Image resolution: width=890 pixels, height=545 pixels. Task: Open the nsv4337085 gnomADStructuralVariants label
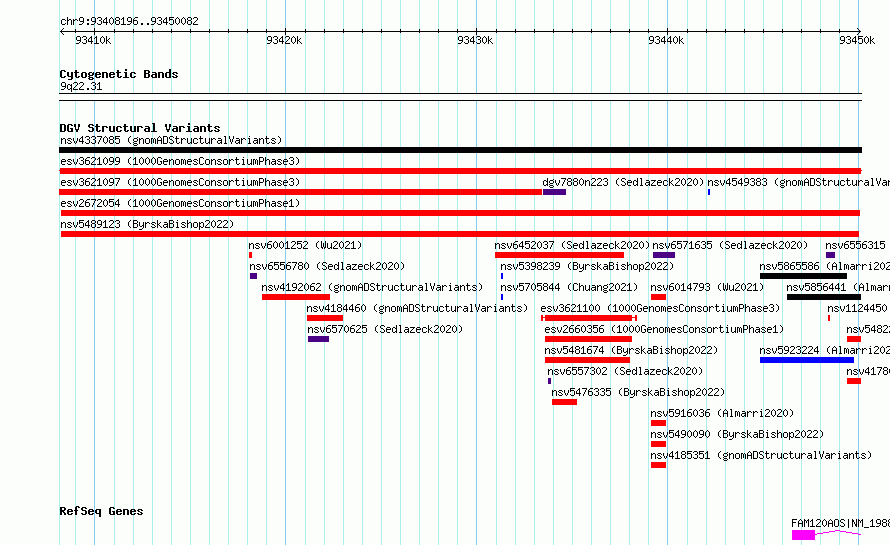click(171, 140)
